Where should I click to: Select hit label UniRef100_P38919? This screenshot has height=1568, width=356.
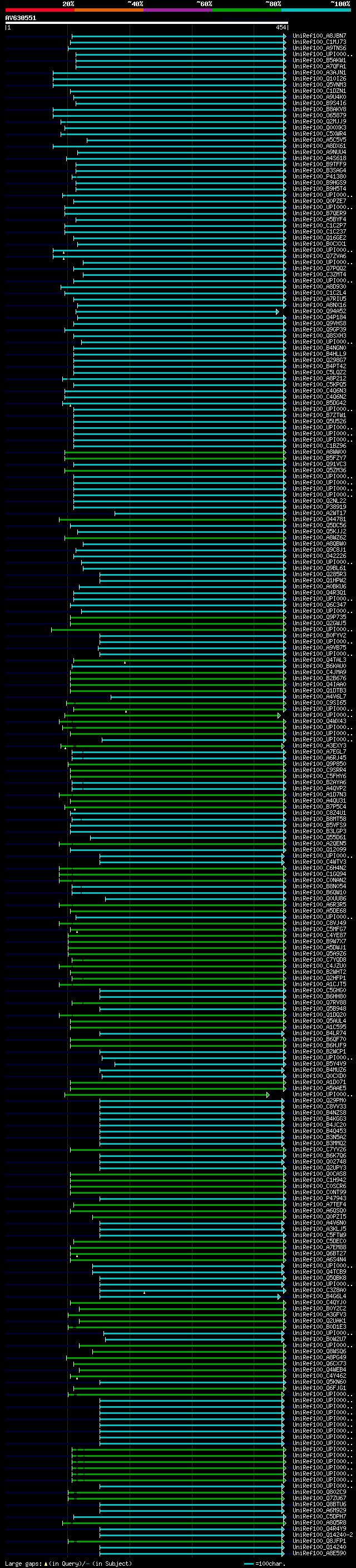pos(319,507)
